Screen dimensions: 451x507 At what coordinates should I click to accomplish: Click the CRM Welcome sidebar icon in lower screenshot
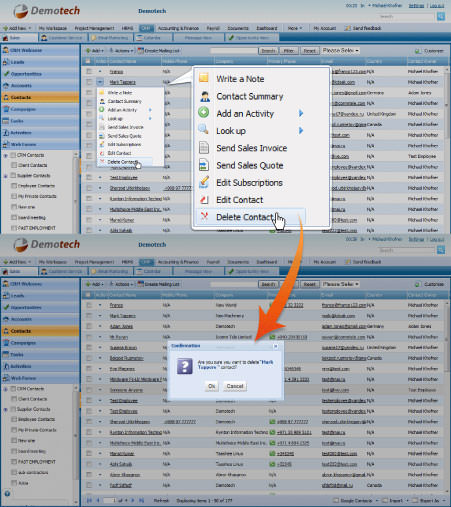[6, 284]
